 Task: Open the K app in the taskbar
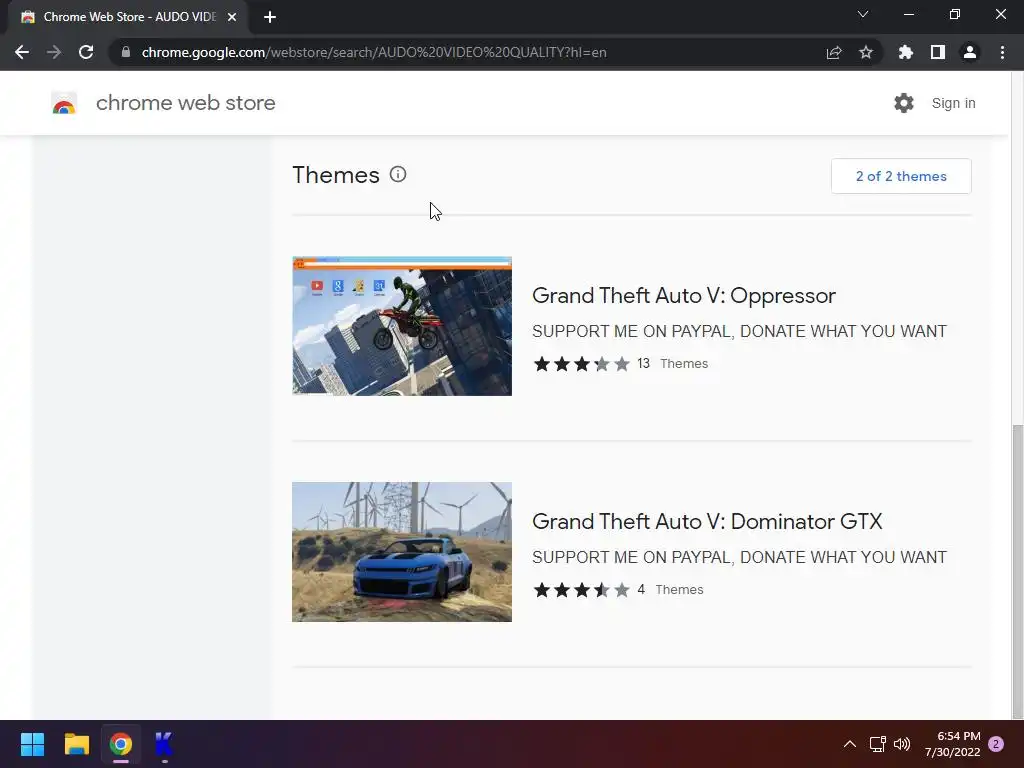[164, 744]
